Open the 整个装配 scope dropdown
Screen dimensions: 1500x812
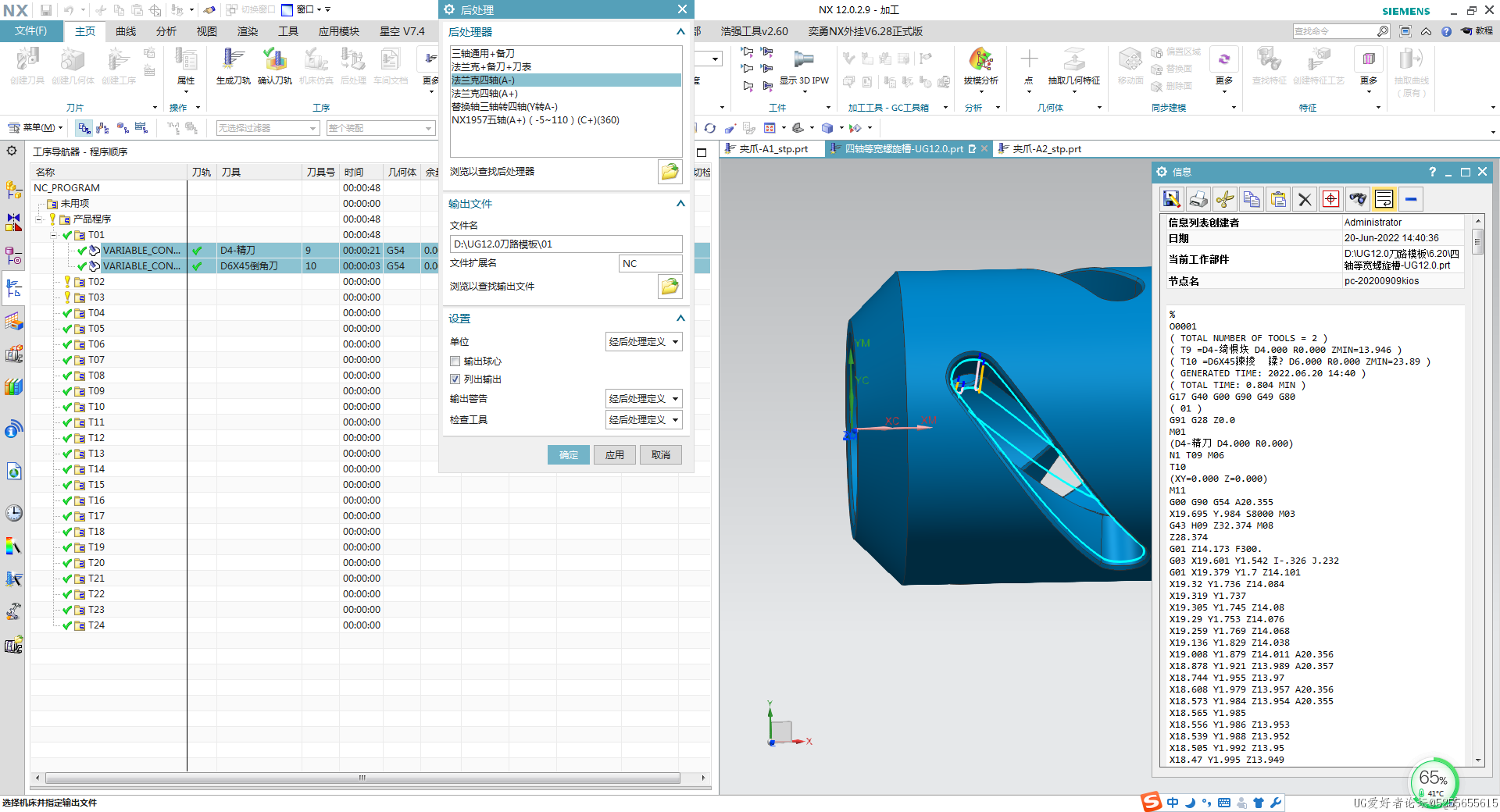[x=380, y=128]
